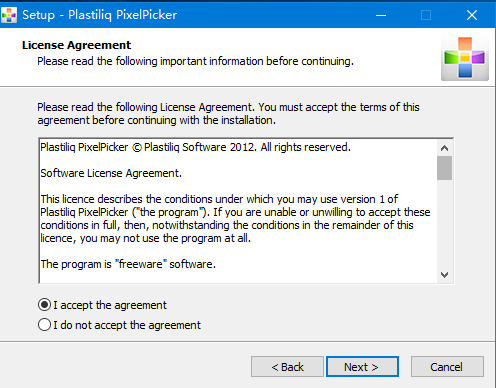The image size is (496, 388).
Task: Click the paragraph starting "This licence describes"
Action: click(235, 219)
